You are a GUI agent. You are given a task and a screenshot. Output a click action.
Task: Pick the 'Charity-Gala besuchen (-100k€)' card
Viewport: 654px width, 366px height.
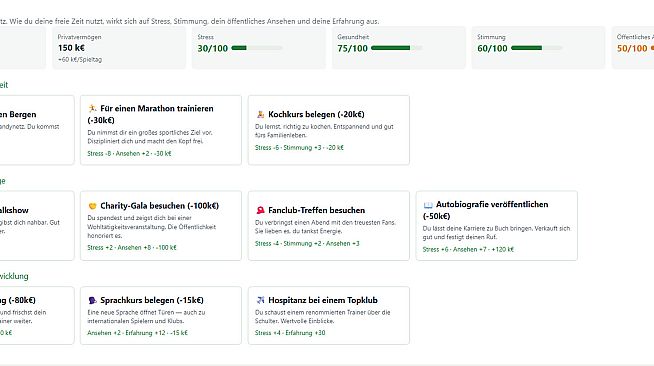[x=161, y=226]
